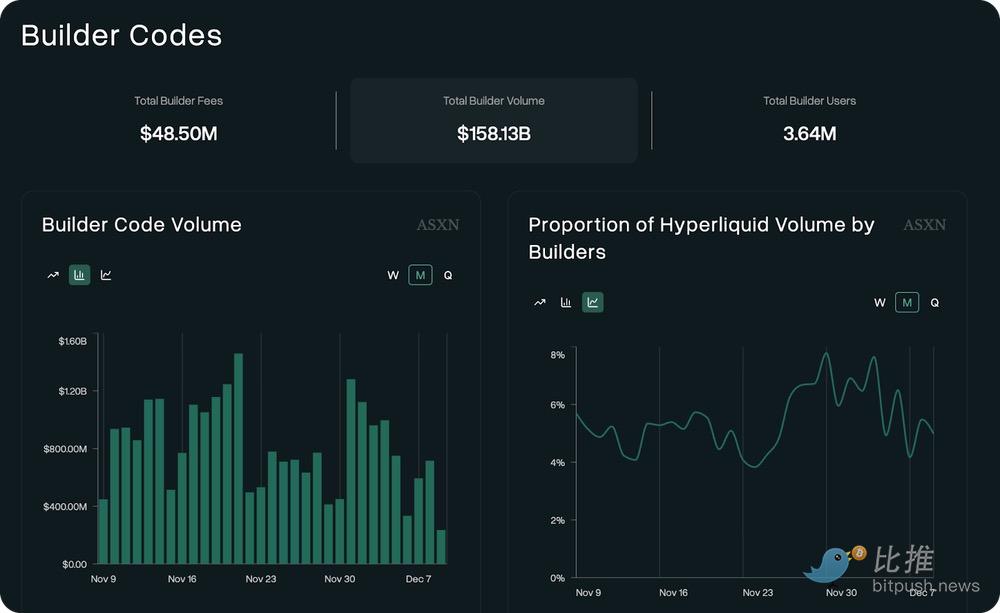Select the area chart icon in Proportion chart
The height and width of the screenshot is (613, 1000).
pos(592,302)
